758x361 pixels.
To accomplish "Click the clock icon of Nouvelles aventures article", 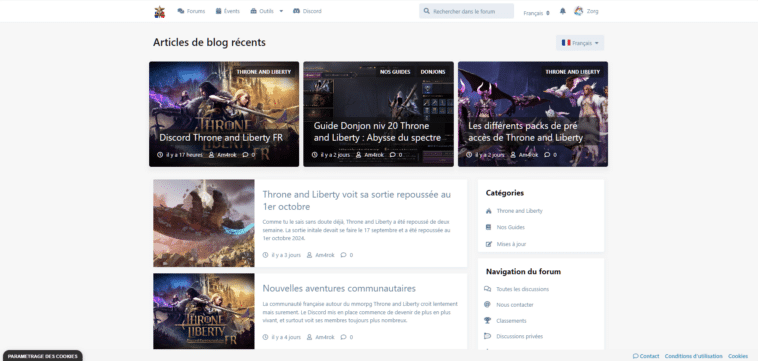I will point(265,337).
